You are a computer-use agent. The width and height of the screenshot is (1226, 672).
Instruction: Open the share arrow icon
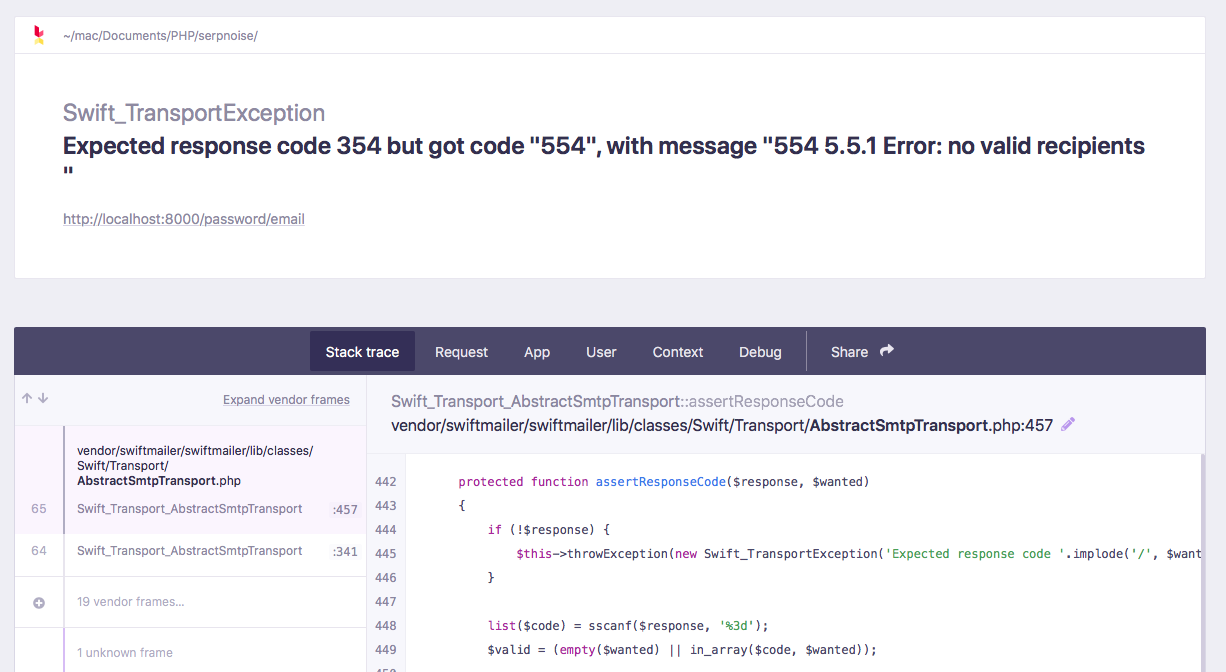point(887,351)
